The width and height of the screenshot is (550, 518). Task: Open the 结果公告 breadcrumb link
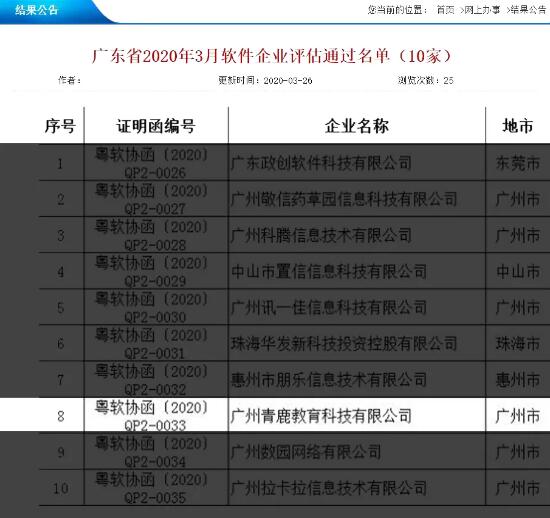pyautogui.click(x=529, y=10)
